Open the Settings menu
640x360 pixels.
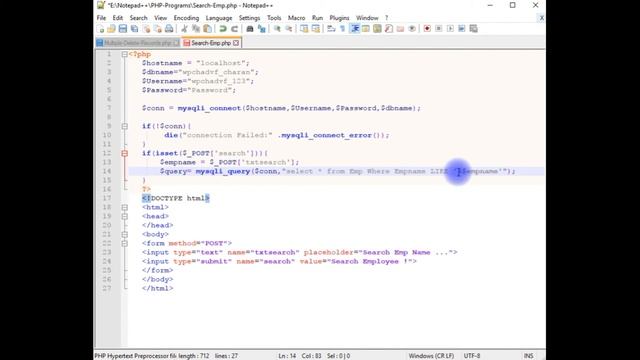[249, 18]
